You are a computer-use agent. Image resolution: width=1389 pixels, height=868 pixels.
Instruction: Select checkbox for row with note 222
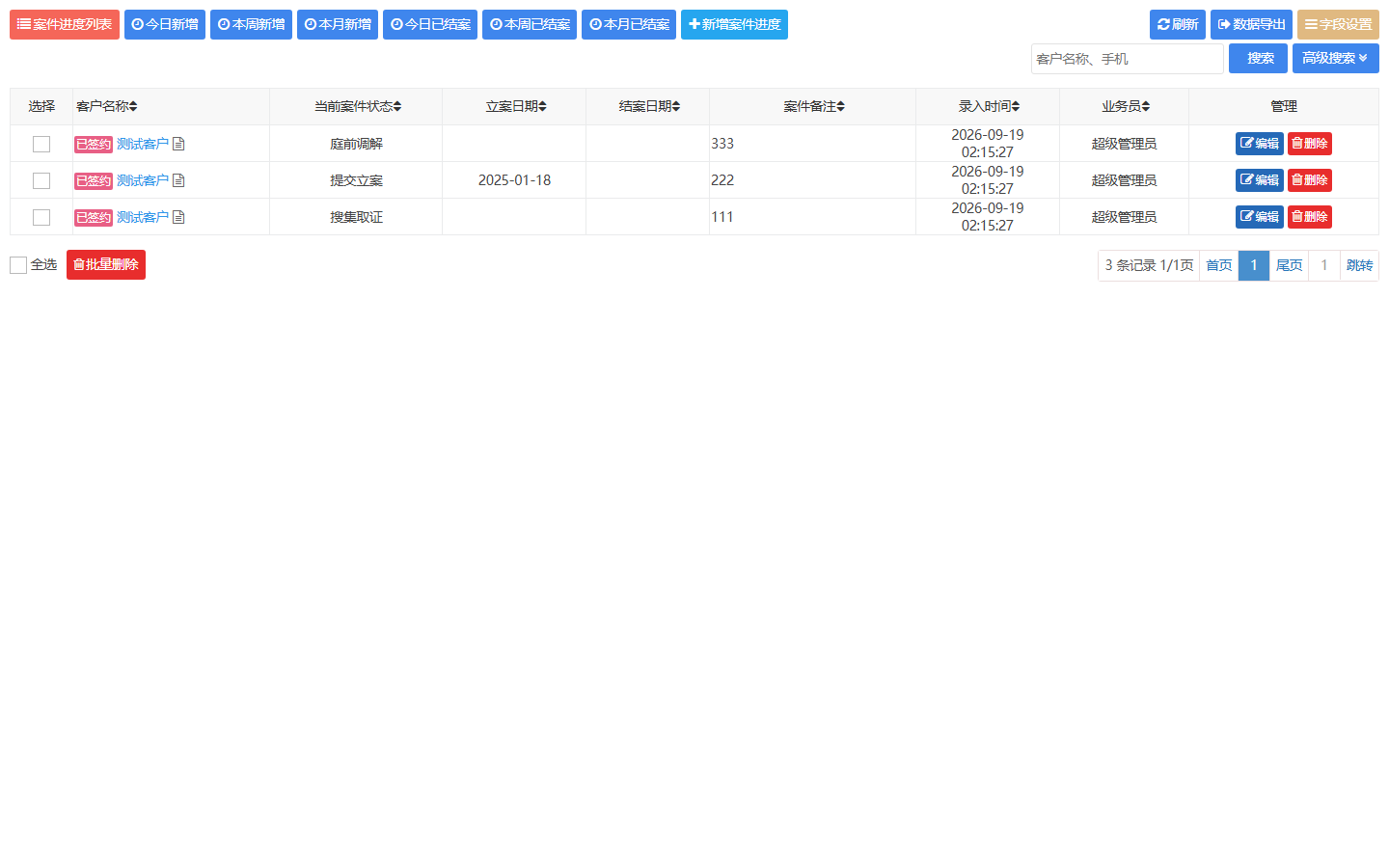[x=41, y=180]
